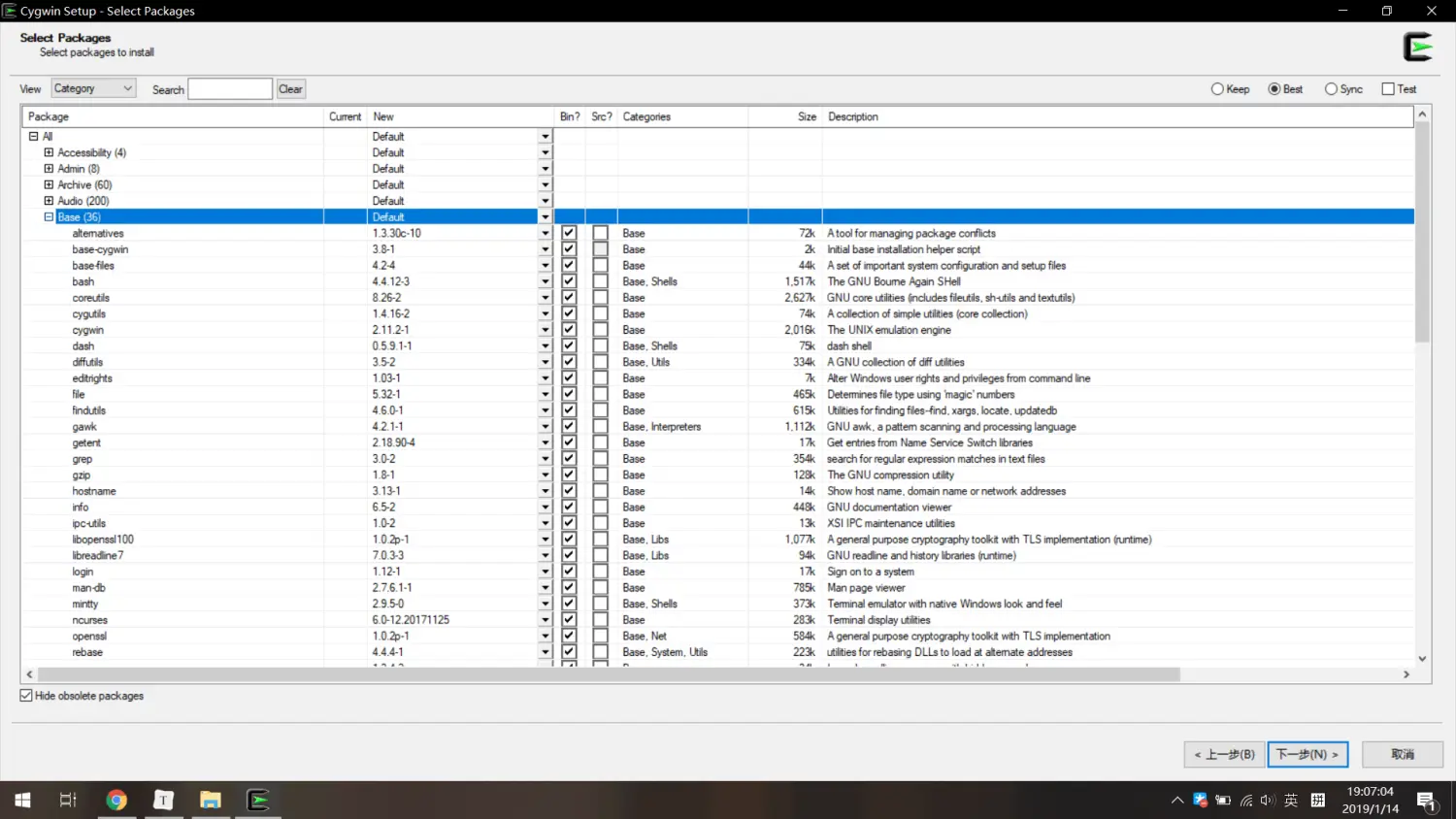Viewport: 1456px width, 819px height.
Task: Click the input method 英 indicator
Action: (x=1291, y=801)
